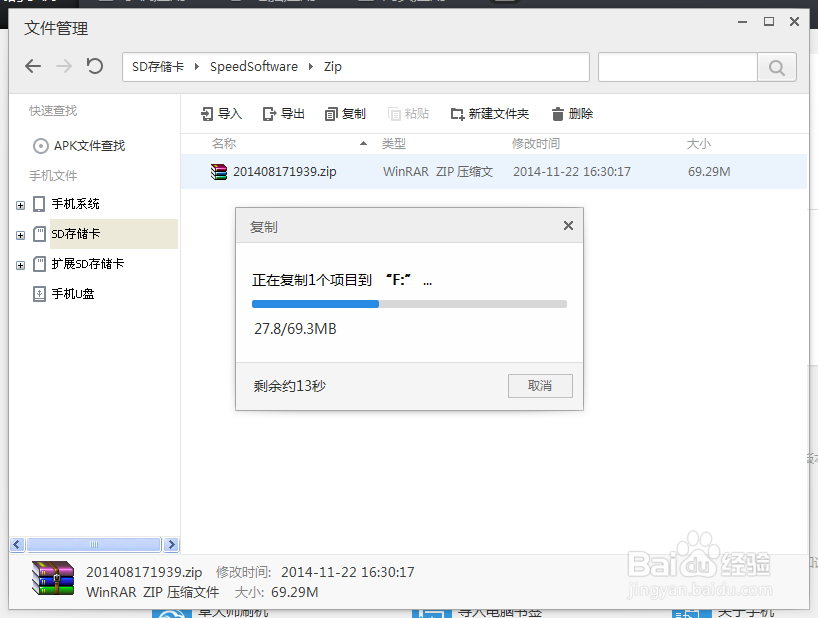This screenshot has width=818, height=618.
Task: Go forward with the right arrow
Action: [x=64, y=66]
